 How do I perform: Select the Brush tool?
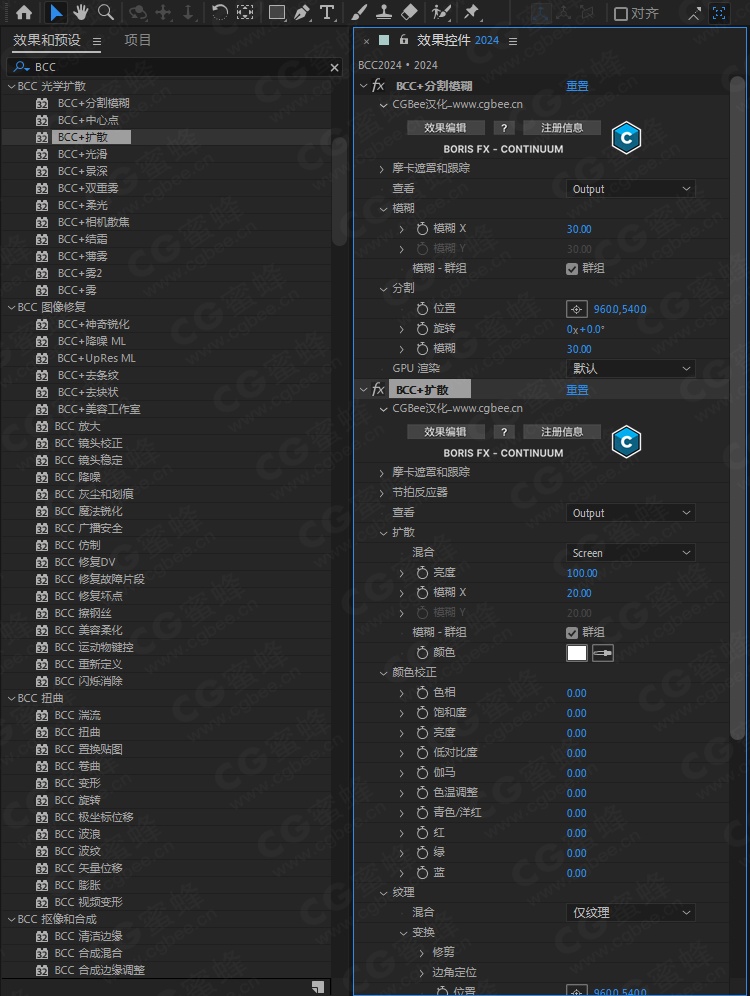[359, 12]
